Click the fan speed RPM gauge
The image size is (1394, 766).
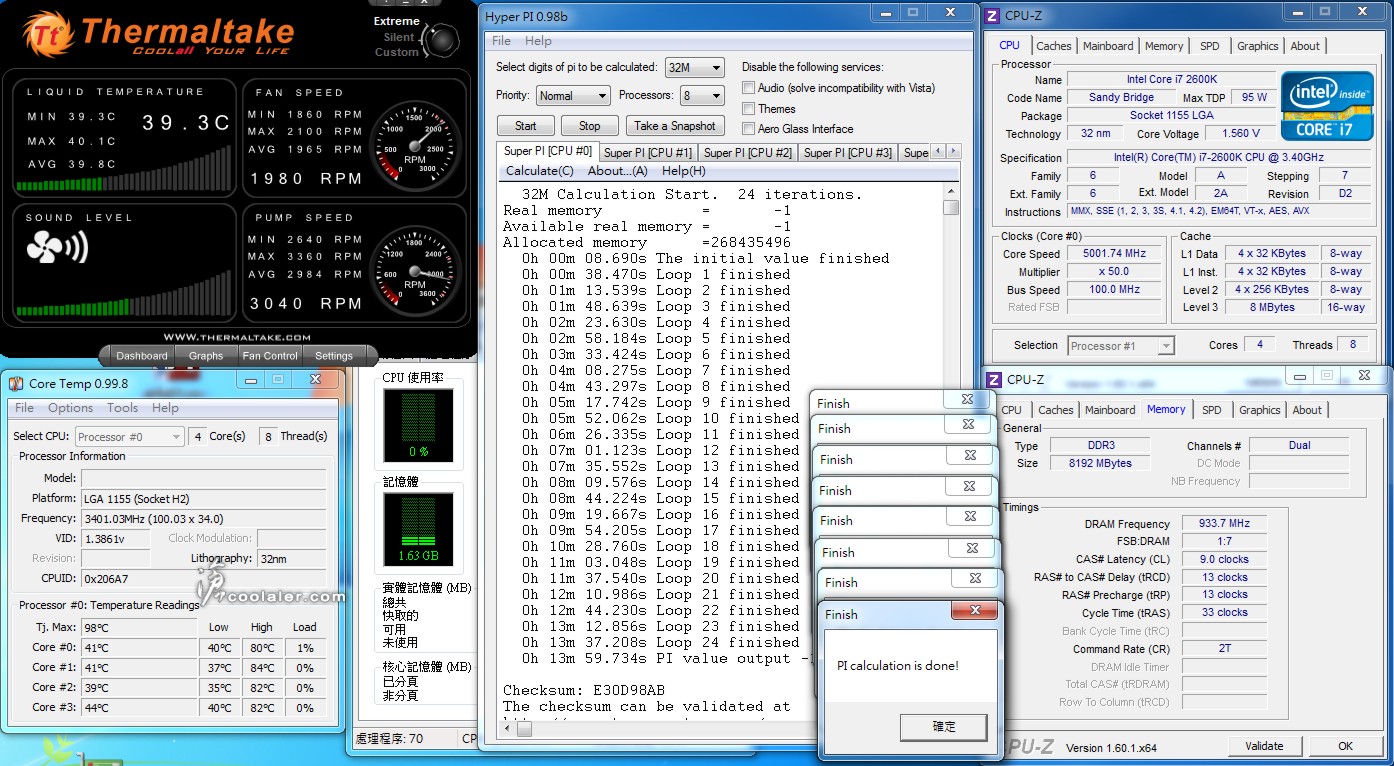click(414, 144)
